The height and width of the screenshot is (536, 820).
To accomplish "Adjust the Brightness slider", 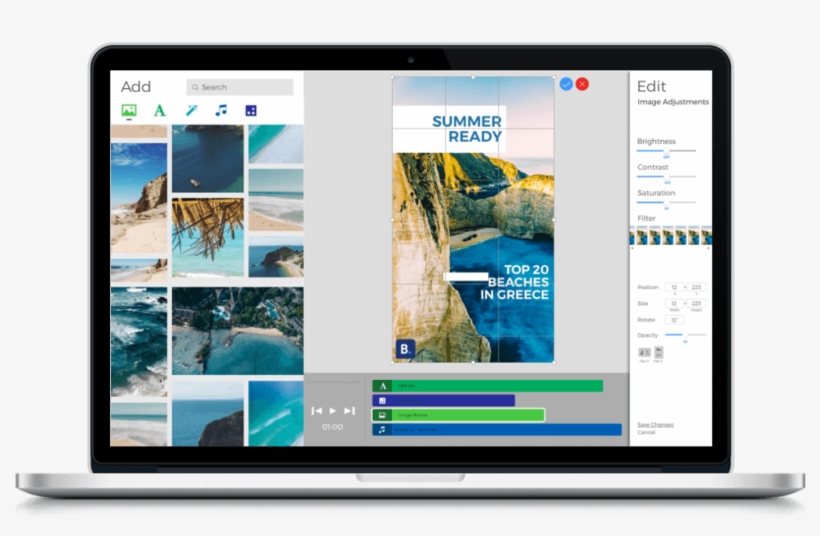I will coord(666,151).
